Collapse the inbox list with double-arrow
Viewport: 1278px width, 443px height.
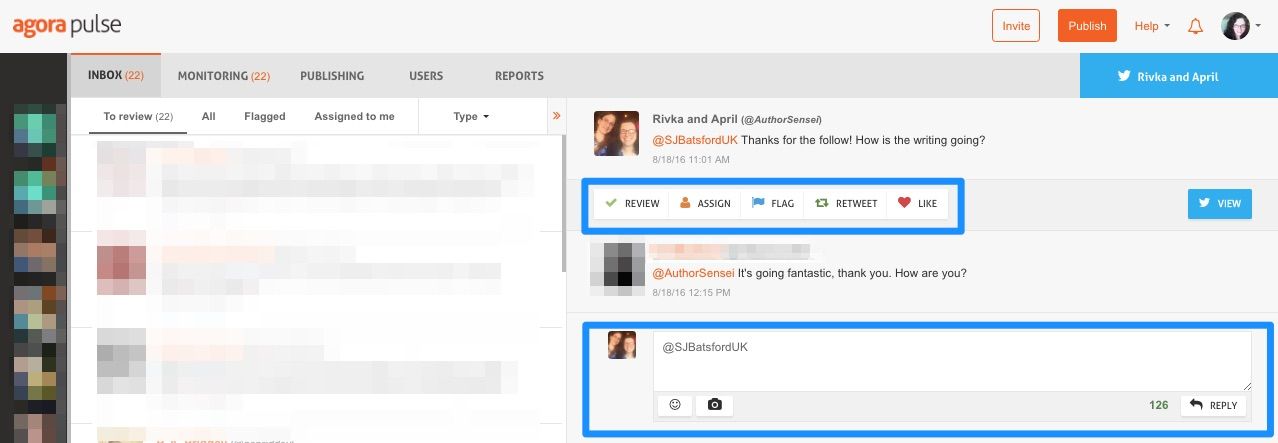(557, 116)
